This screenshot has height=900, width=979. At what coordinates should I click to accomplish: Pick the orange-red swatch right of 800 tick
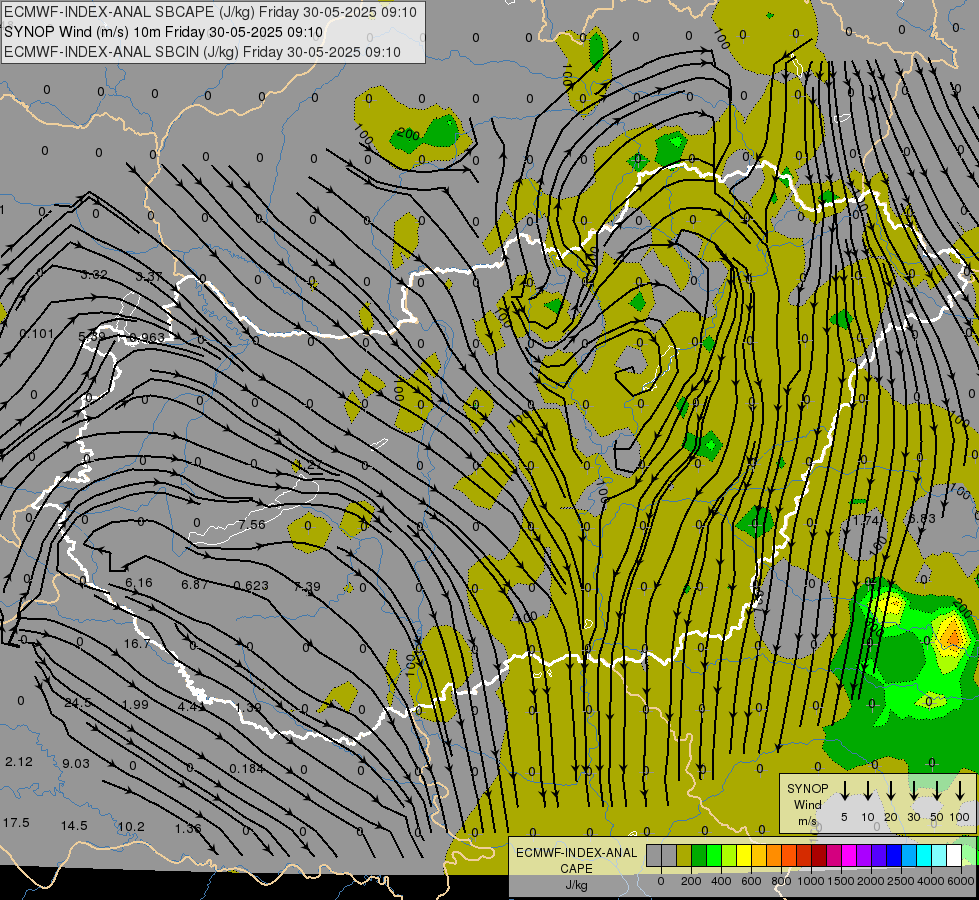[x=789, y=856]
